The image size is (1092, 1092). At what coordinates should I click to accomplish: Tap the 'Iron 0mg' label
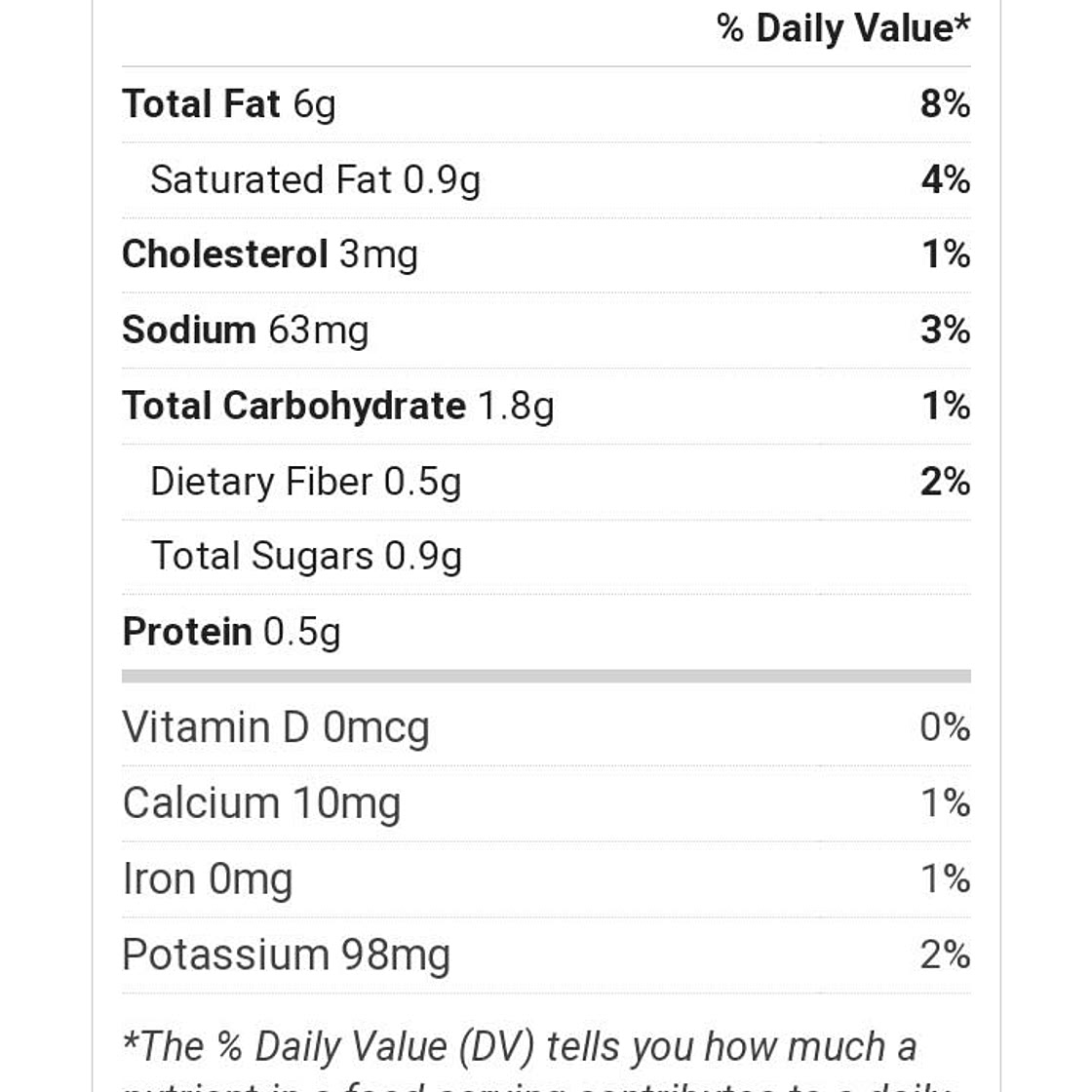point(207,879)
